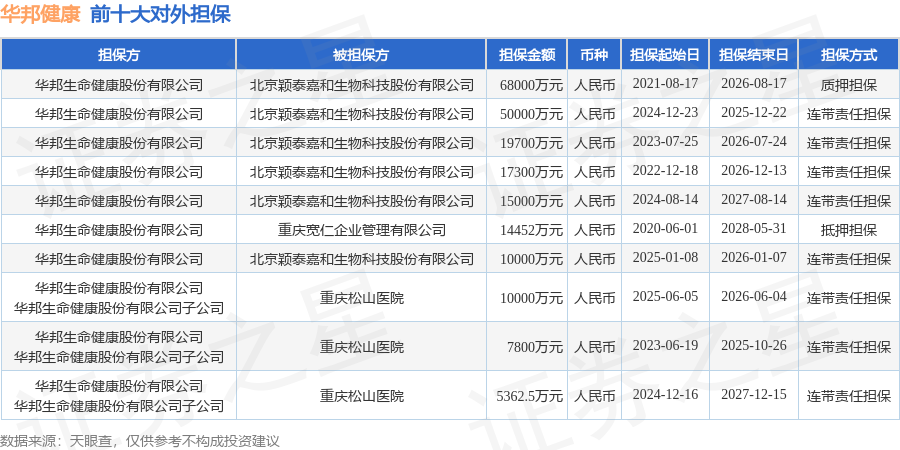
Task: Click start date 2020-06-01
Action: click(665, 228)
